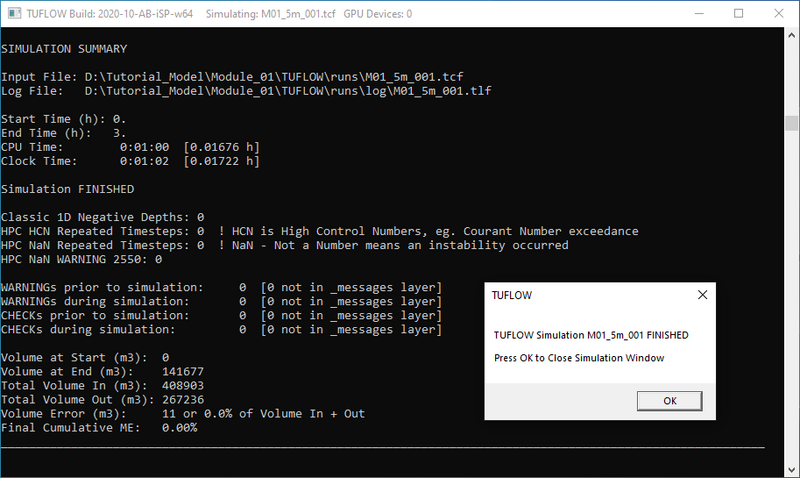Close the TUFLOW finished dialog with X
The height and width of the screenshot is (478, 800).
point(704,295)
